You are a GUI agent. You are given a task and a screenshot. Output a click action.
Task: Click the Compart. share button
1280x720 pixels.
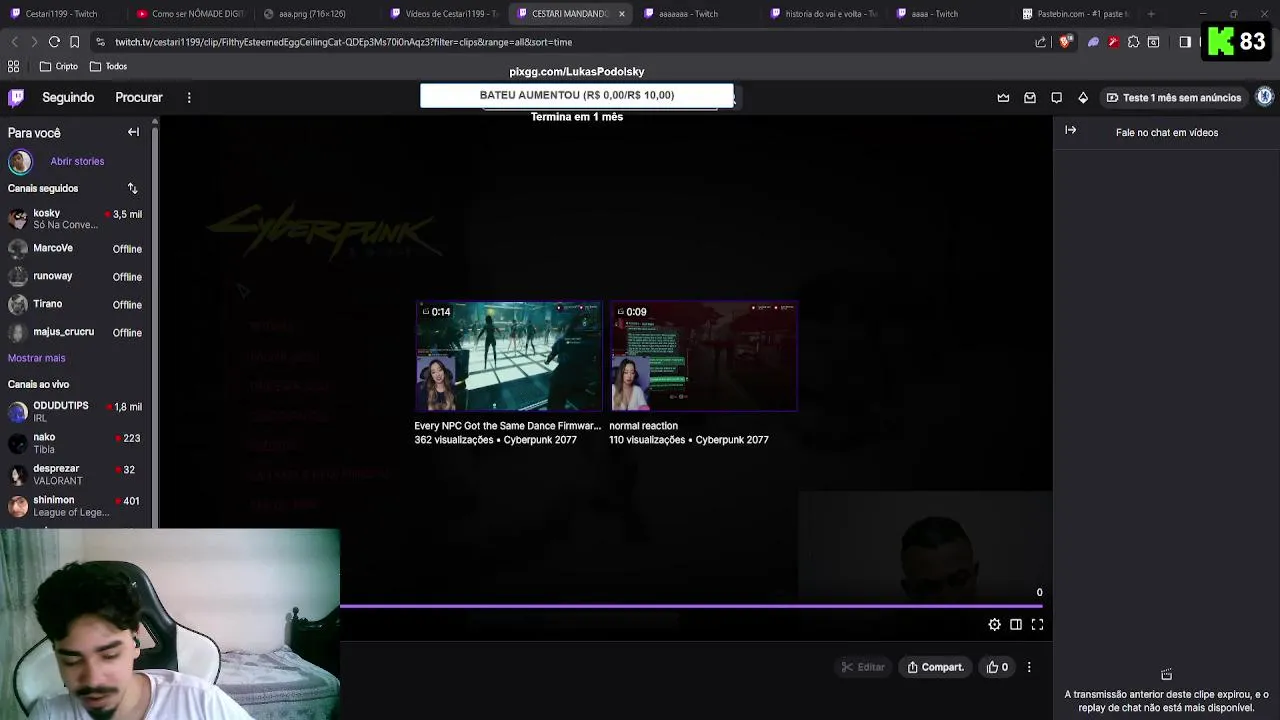[x=935, y=667]
